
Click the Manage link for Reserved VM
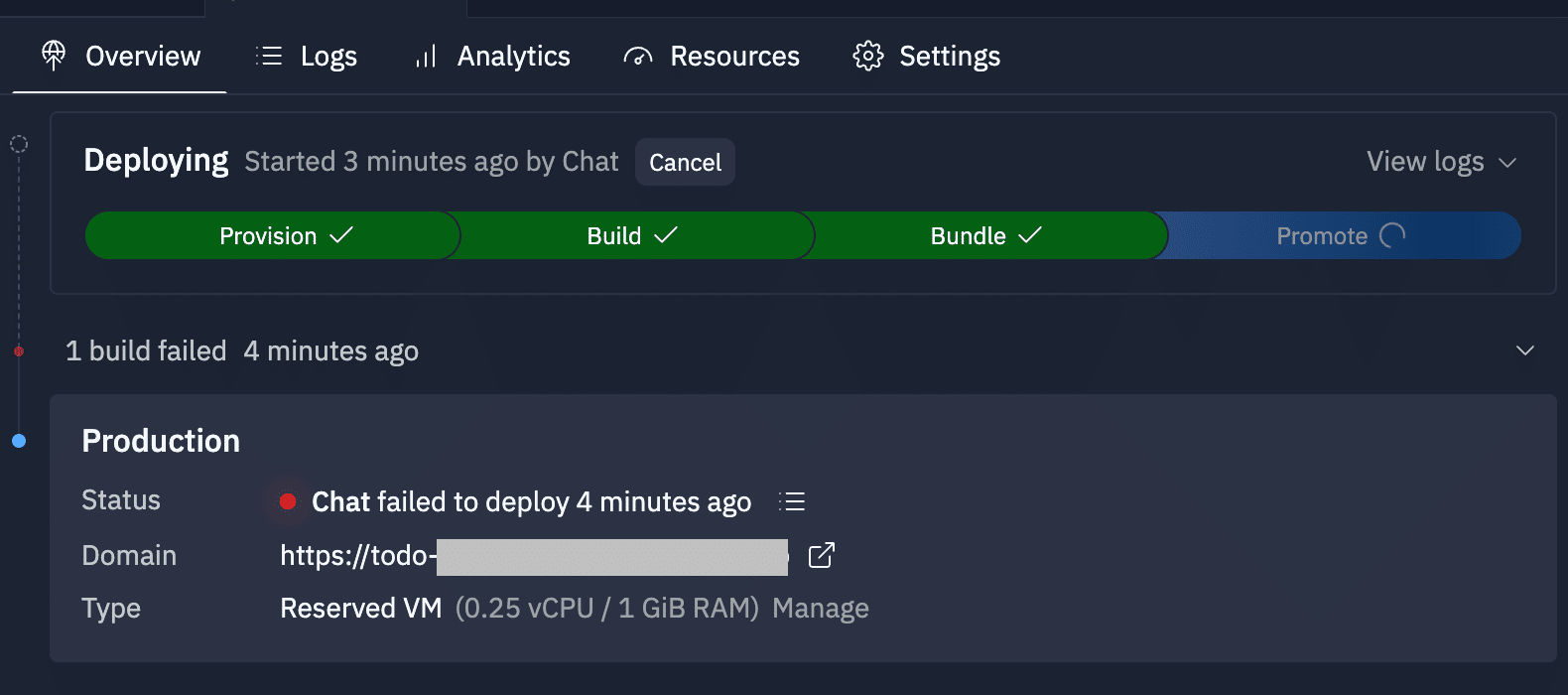point(821,608)
